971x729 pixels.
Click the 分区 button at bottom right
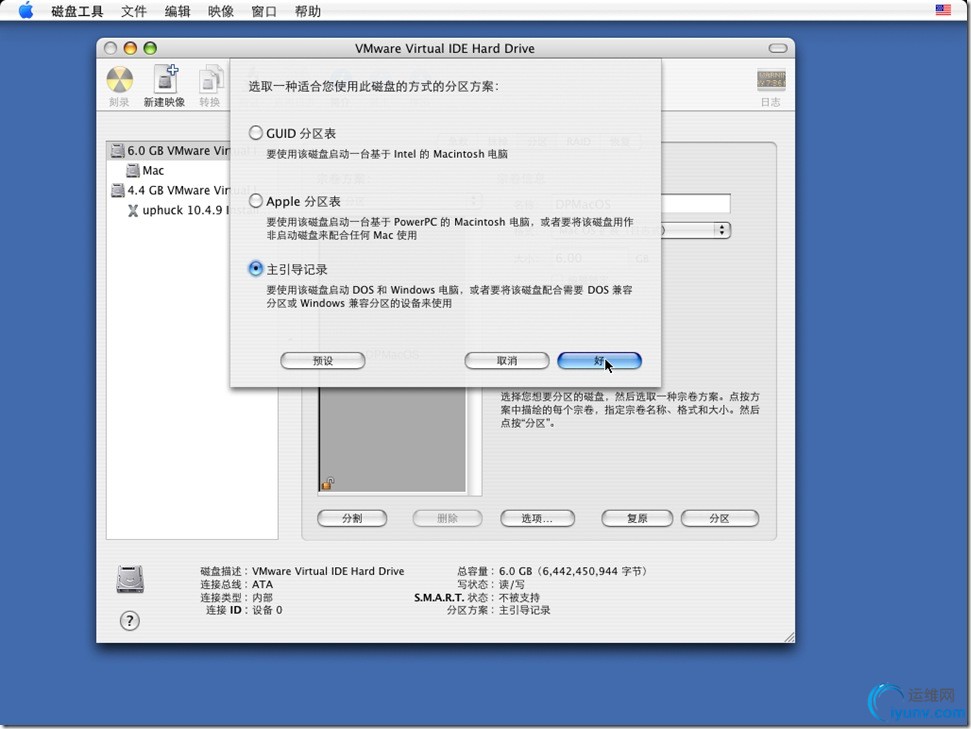720,518
